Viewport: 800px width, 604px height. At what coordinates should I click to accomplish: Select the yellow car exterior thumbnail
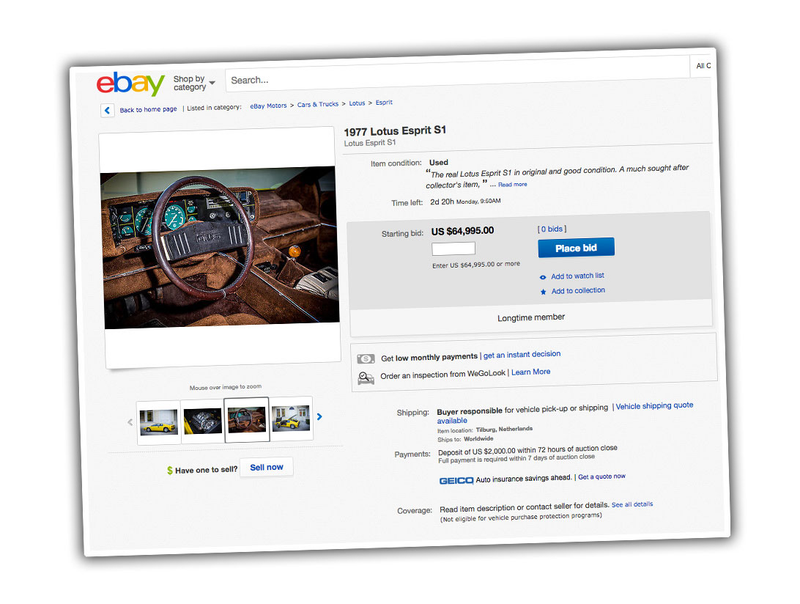[159, 423]
